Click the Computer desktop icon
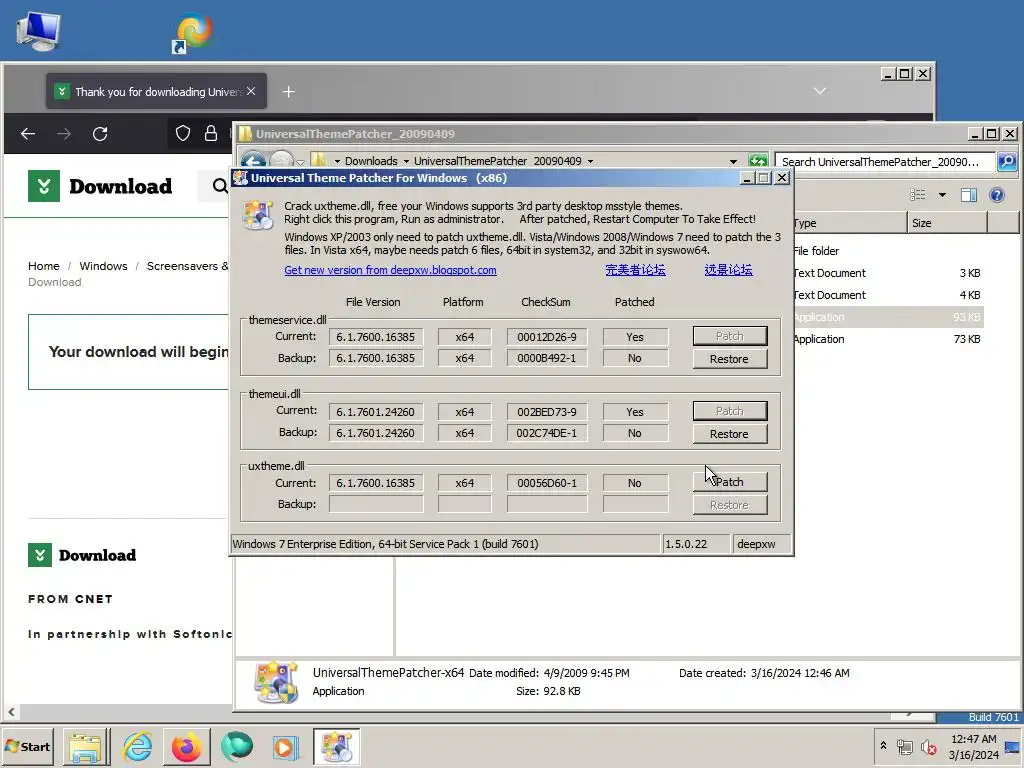 38,31
